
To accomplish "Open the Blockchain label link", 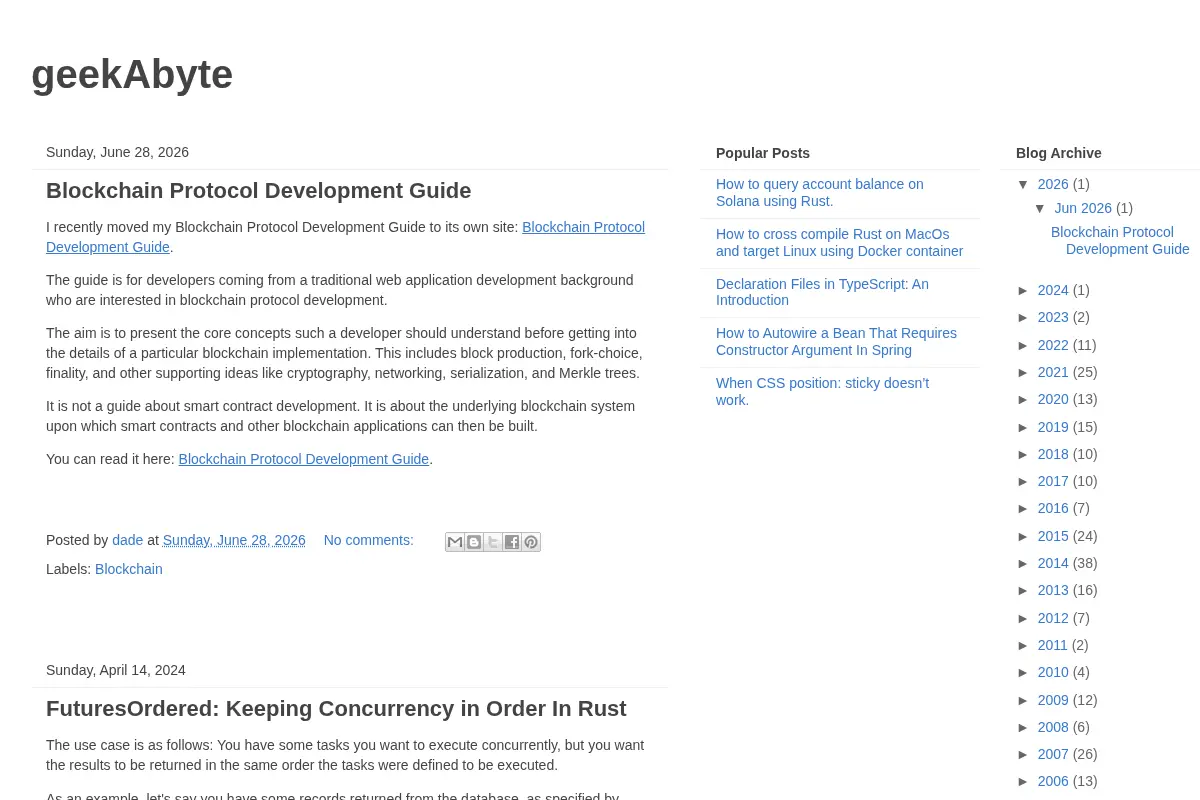I will click(x=129, y=569).
